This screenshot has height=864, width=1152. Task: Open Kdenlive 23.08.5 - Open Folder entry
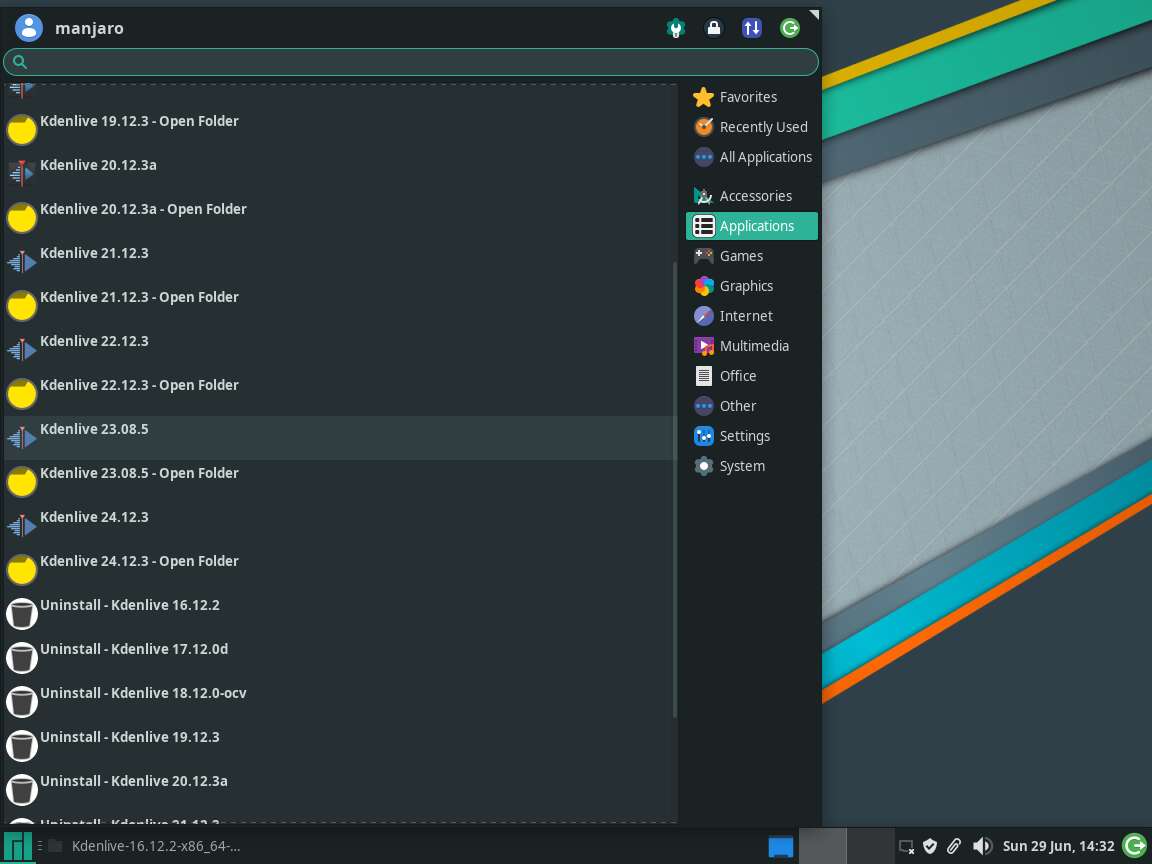pos(340,482)
